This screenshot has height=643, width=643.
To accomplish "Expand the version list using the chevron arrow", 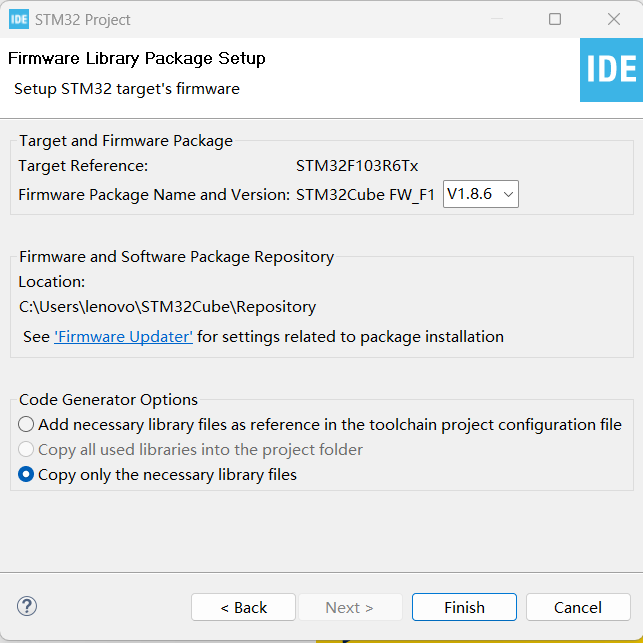I will (508, 194).
